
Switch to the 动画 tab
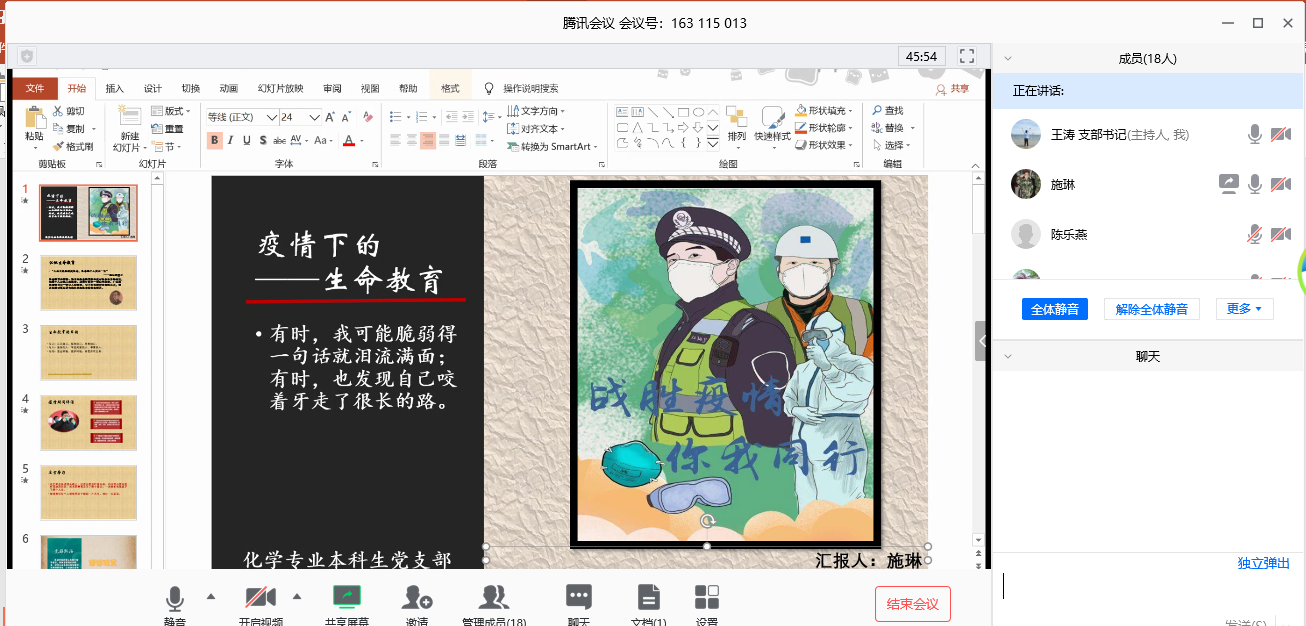click(229, 88)
